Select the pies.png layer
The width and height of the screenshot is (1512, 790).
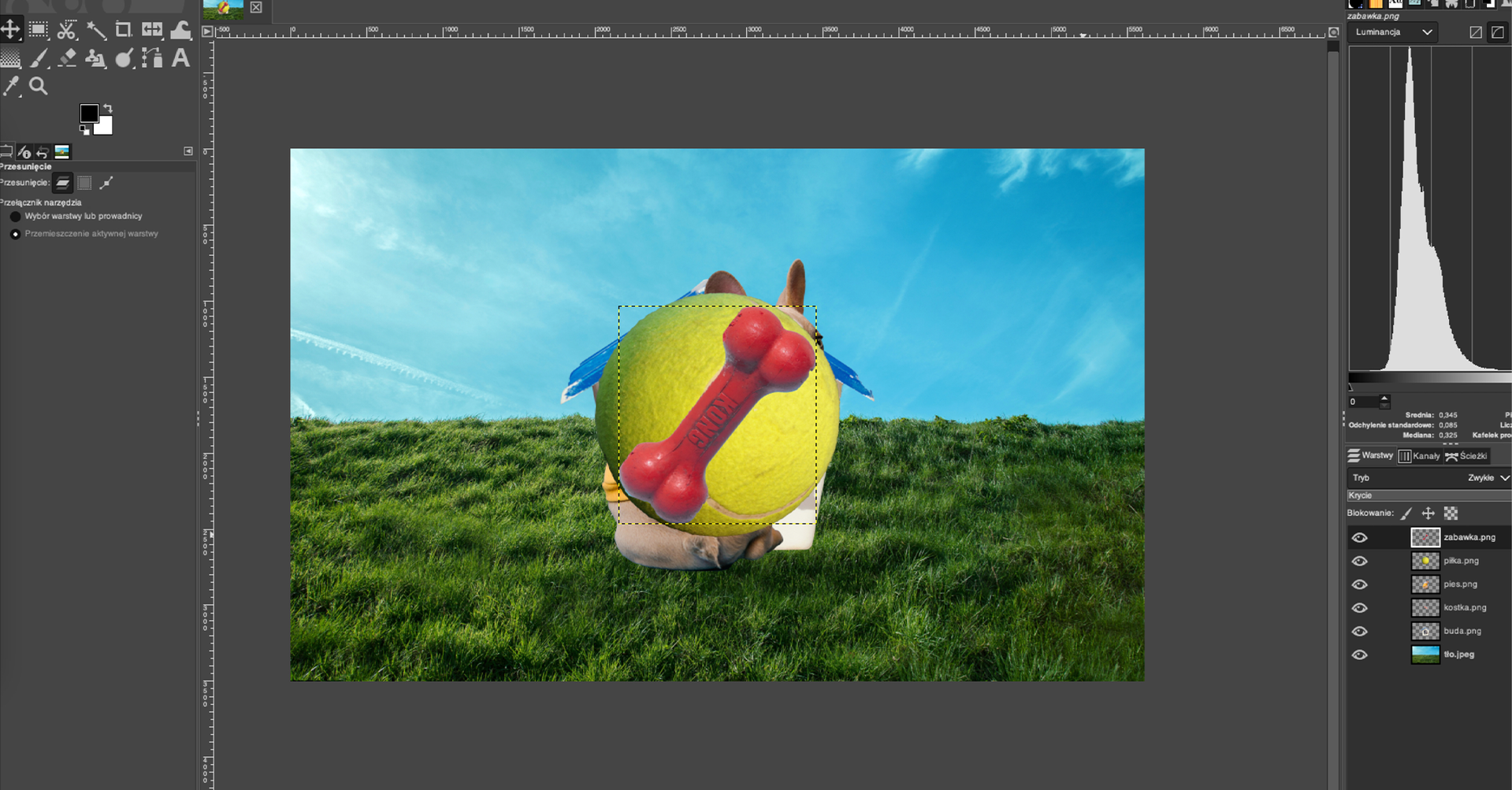tap(1429, 584)
